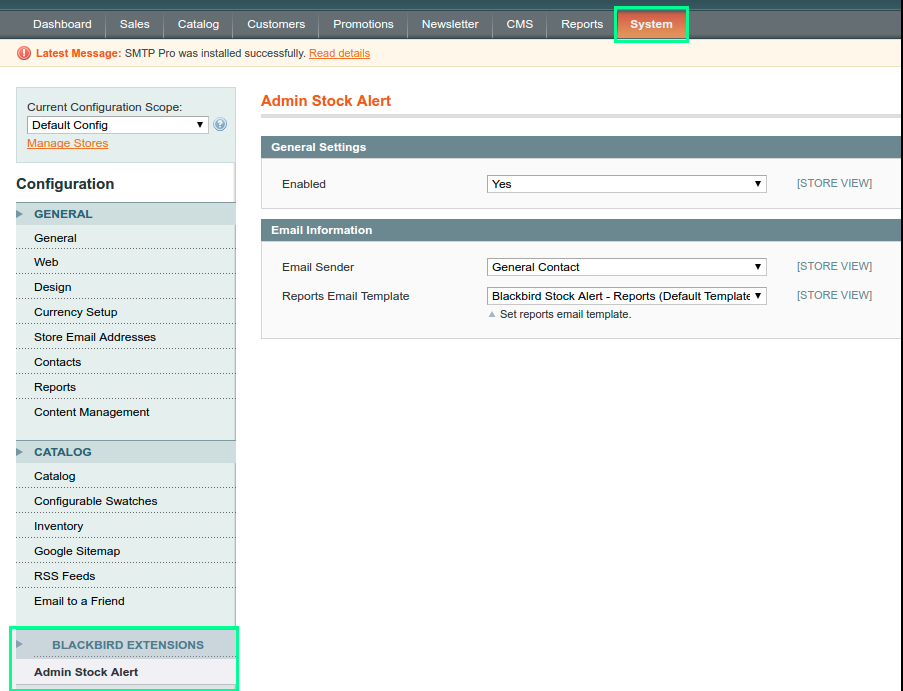Open Email to a Friend section
Image resolution: width=903 pixels, height=691 pixels.
[126, 601]
